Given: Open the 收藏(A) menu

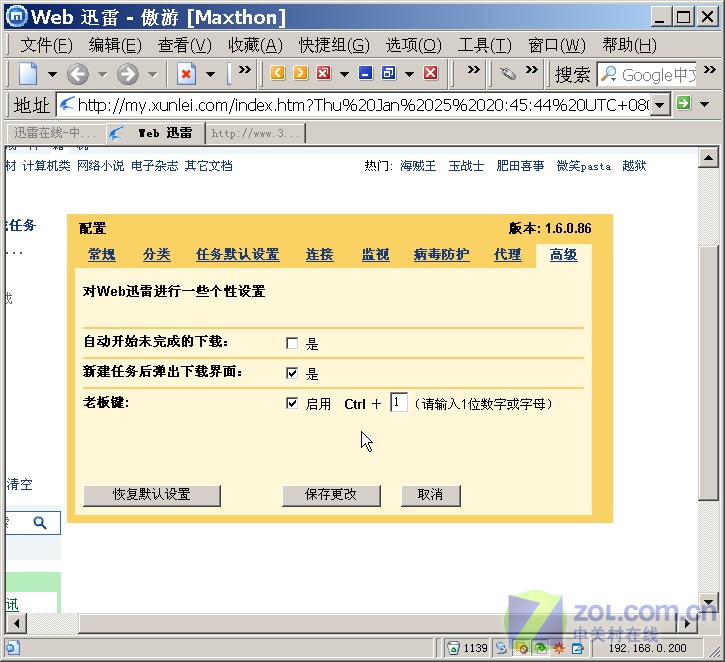Looking at the screenshot, I should click(x=255, y=45).
